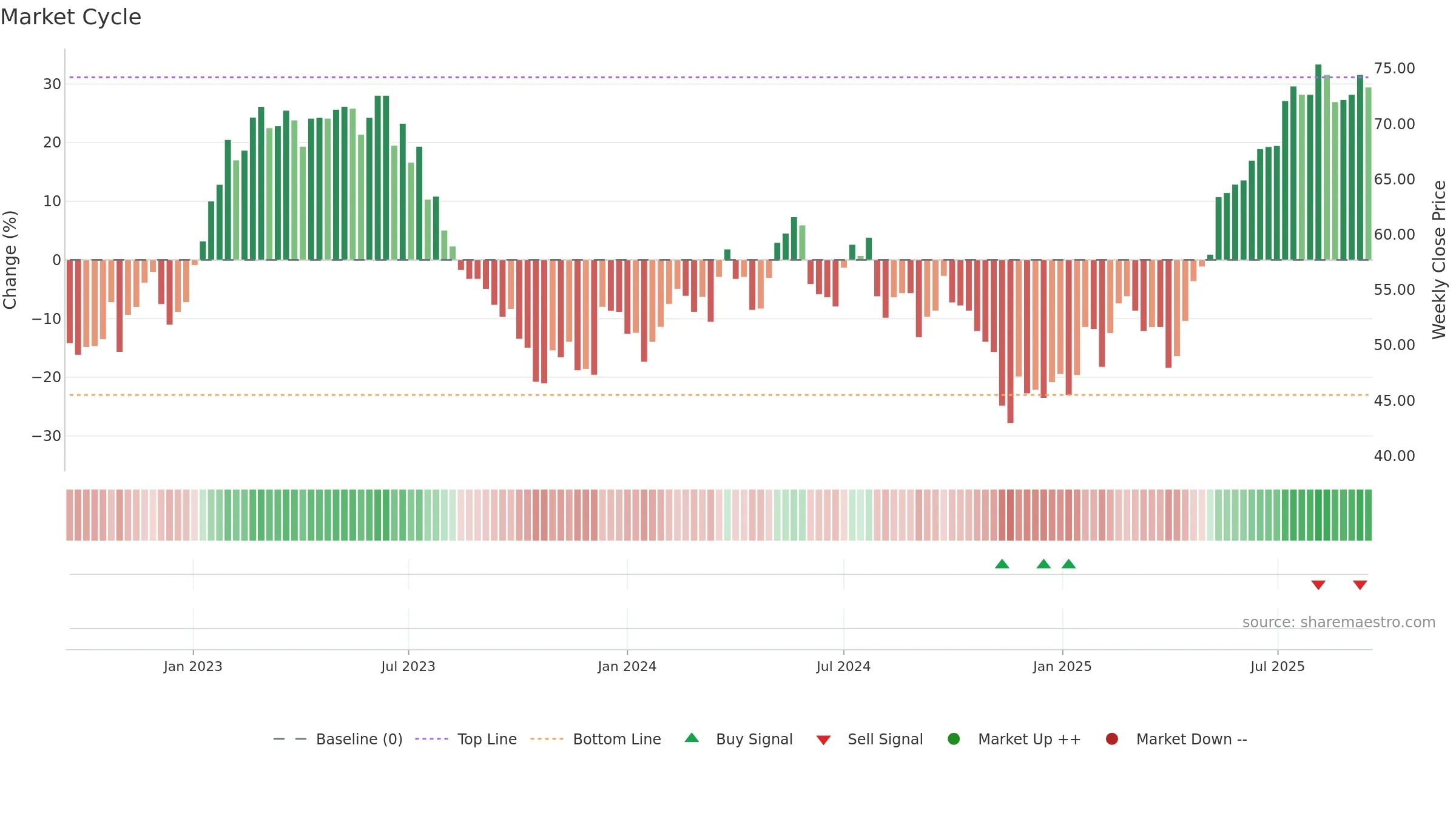
Task: Click the green Buy Signal triangle in legend
Action: point(692,738)
